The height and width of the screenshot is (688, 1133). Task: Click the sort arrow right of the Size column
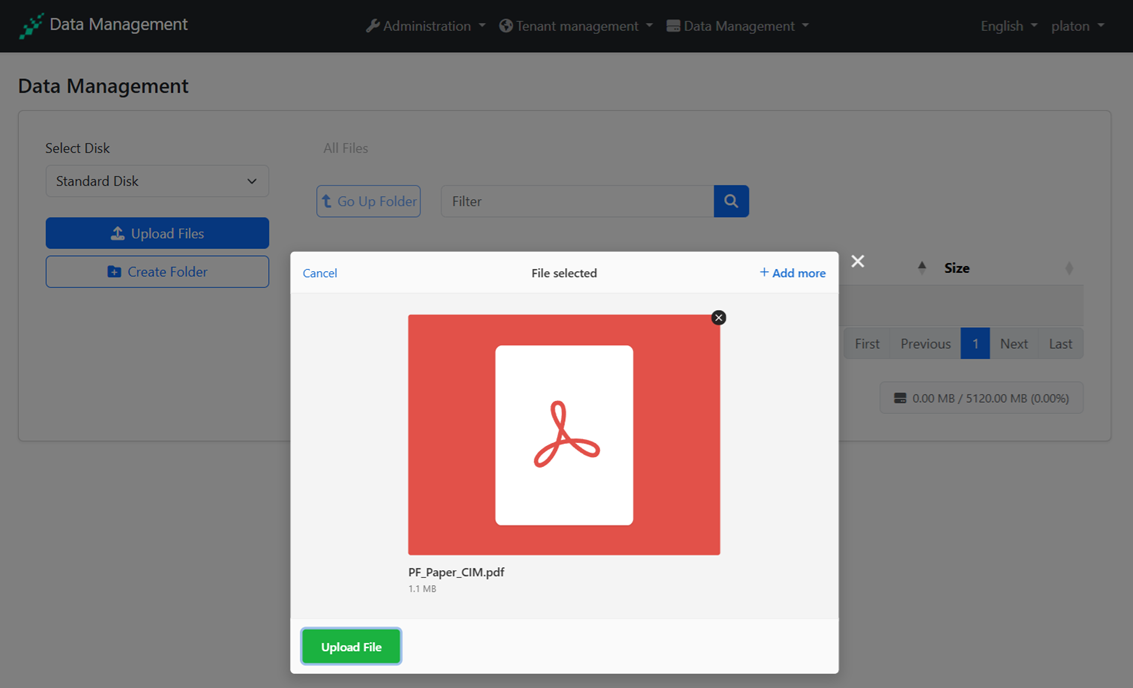pos(1069,268)
